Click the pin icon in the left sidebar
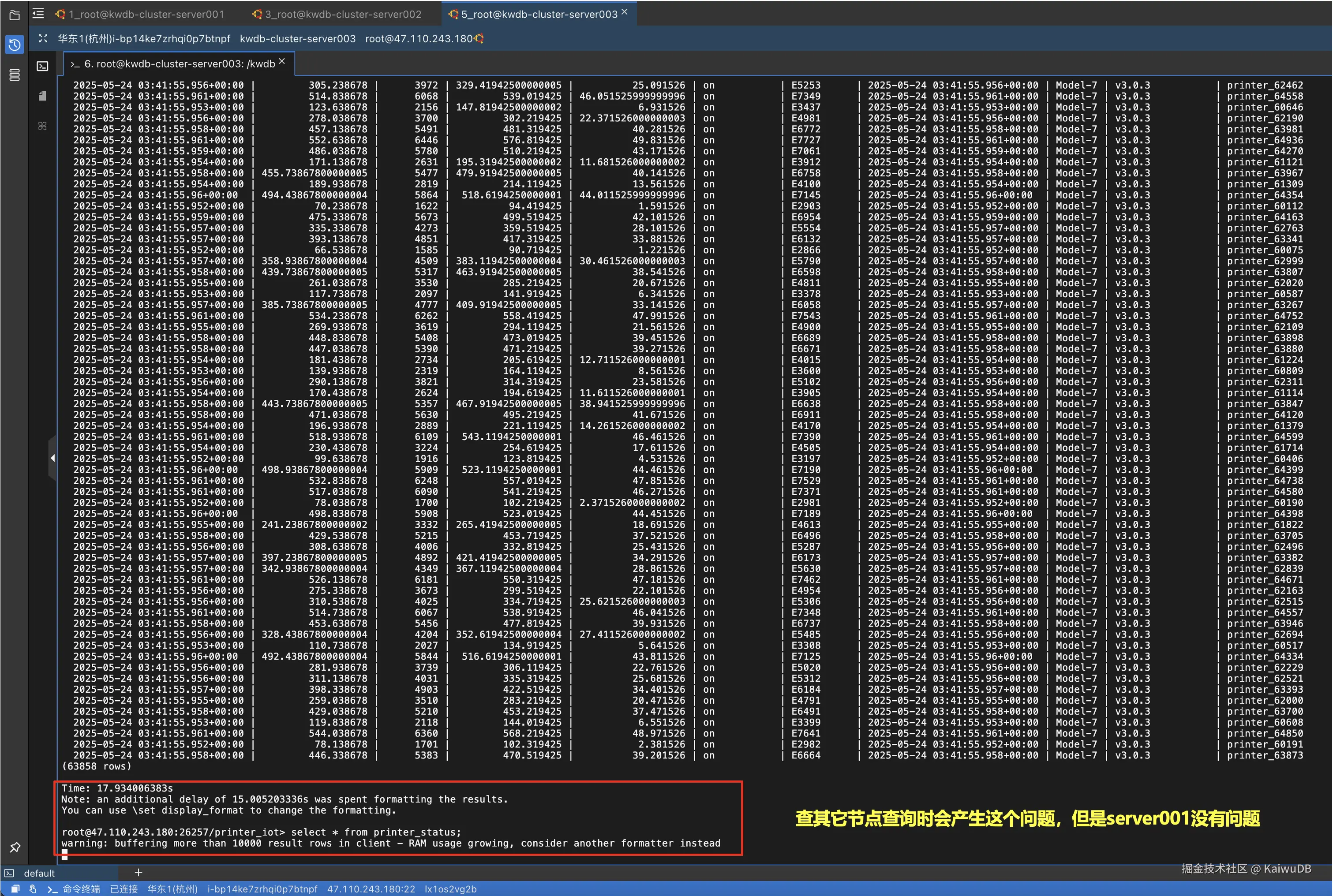Image resolution: width=1333 pixels, height=896 pixels. tap(15, 847)
